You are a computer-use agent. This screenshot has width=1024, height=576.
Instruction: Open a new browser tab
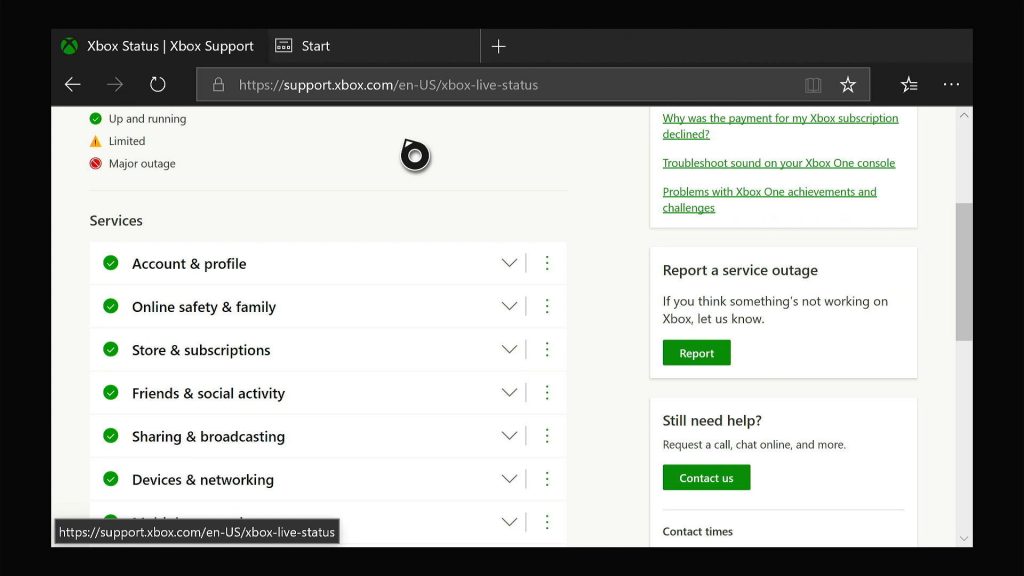click(498, 46)
